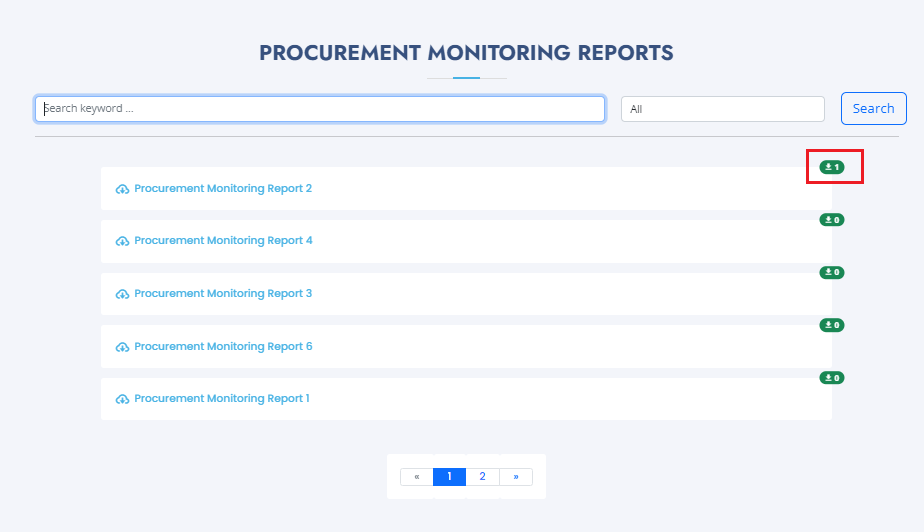
Task: Click the next page » arrow
Action: pos(516,477)
